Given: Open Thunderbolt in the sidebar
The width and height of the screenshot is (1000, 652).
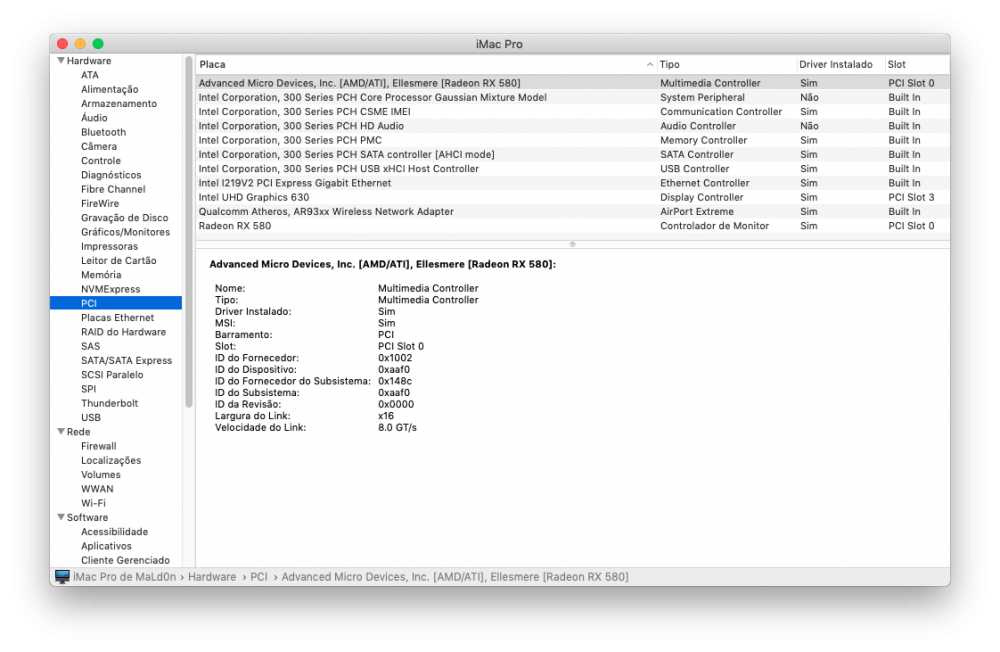Looking at the screenshot, I should pyautogui.click(x=109, y=403).
